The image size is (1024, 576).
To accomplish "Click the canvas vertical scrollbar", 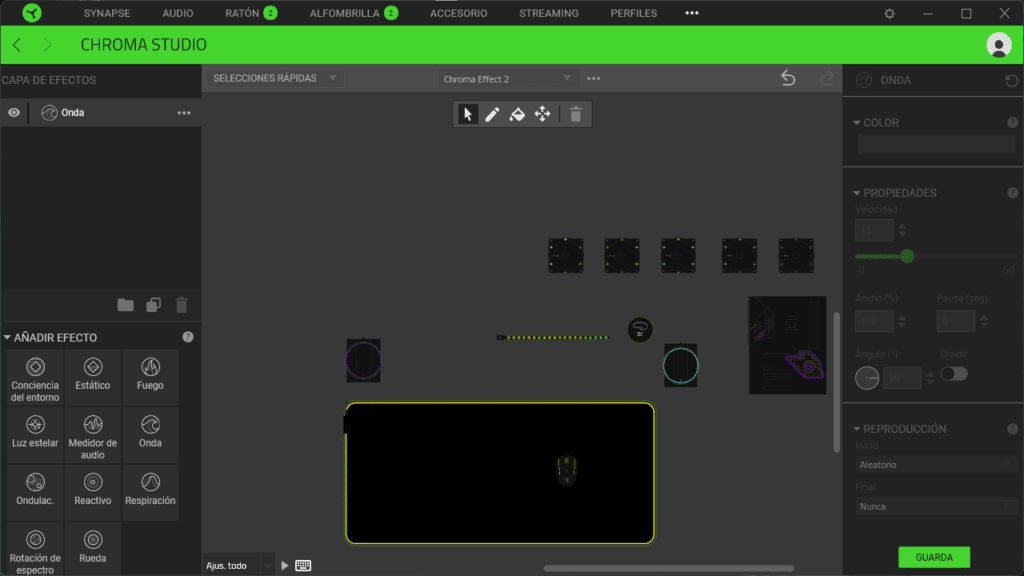I will click(836, 382).
